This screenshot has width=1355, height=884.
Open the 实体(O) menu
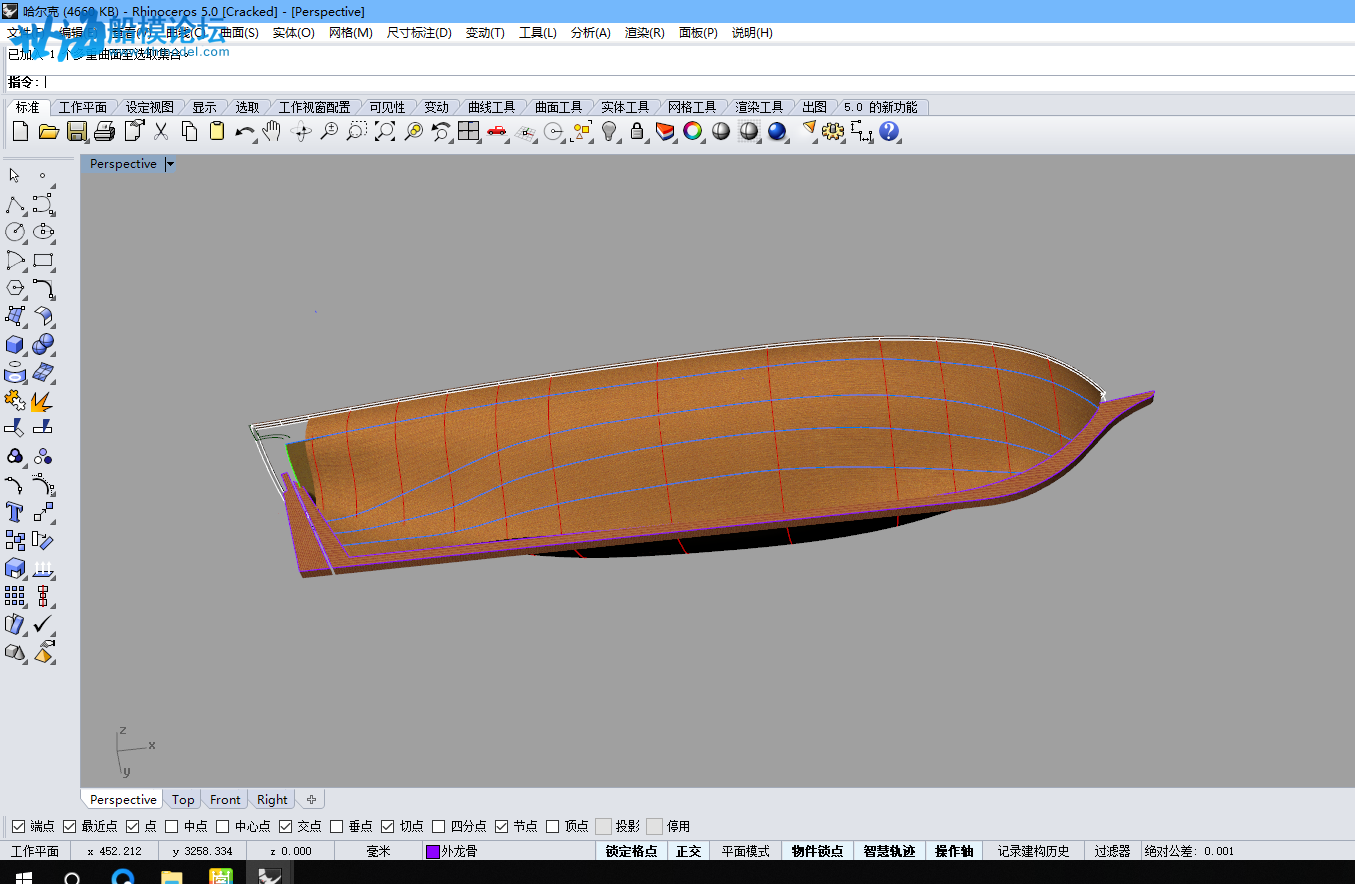tap(294, 33)
